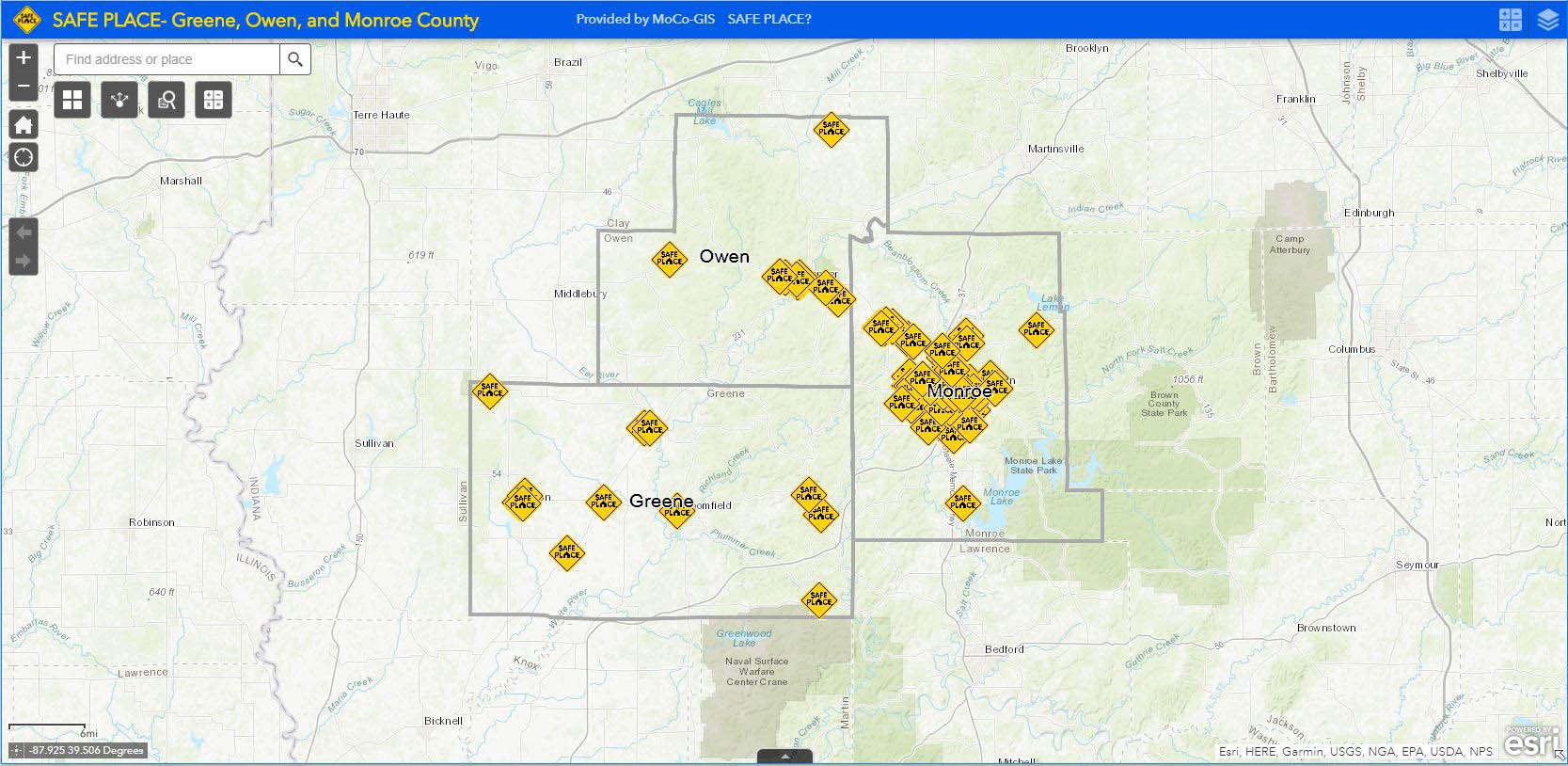The width and height of the screenshot is (1568, 766).
Task: Open the query widget with magnifier-over-document icon
Action: (x=166, y=100)
